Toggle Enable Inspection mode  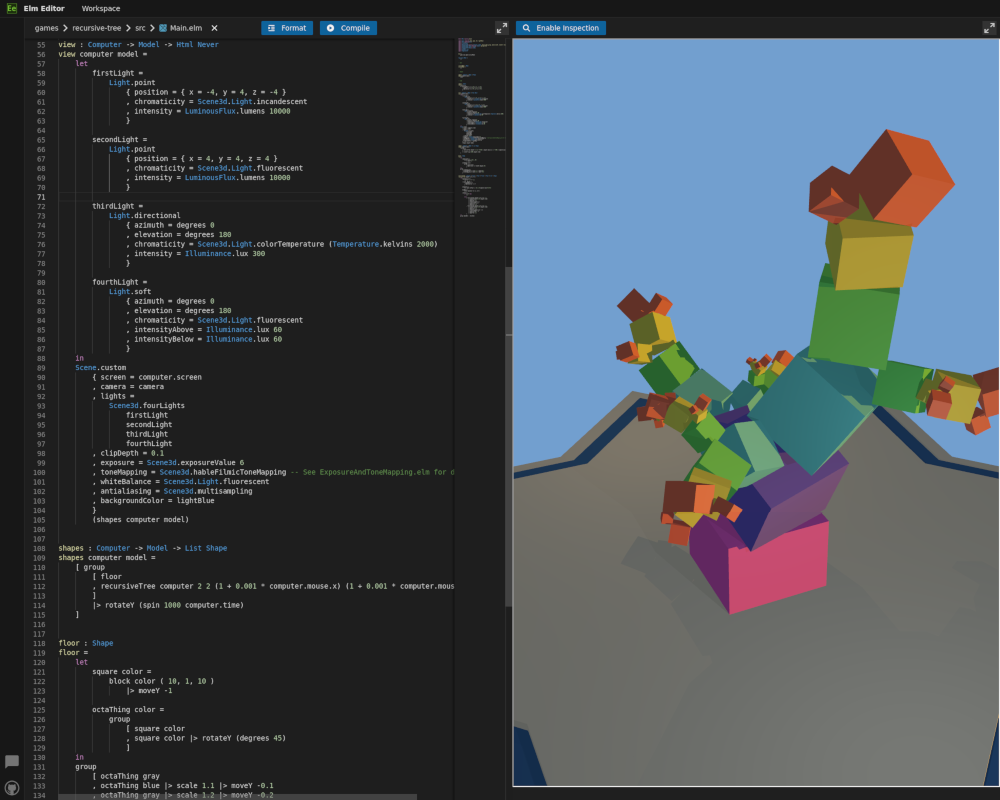coord(560,28)
